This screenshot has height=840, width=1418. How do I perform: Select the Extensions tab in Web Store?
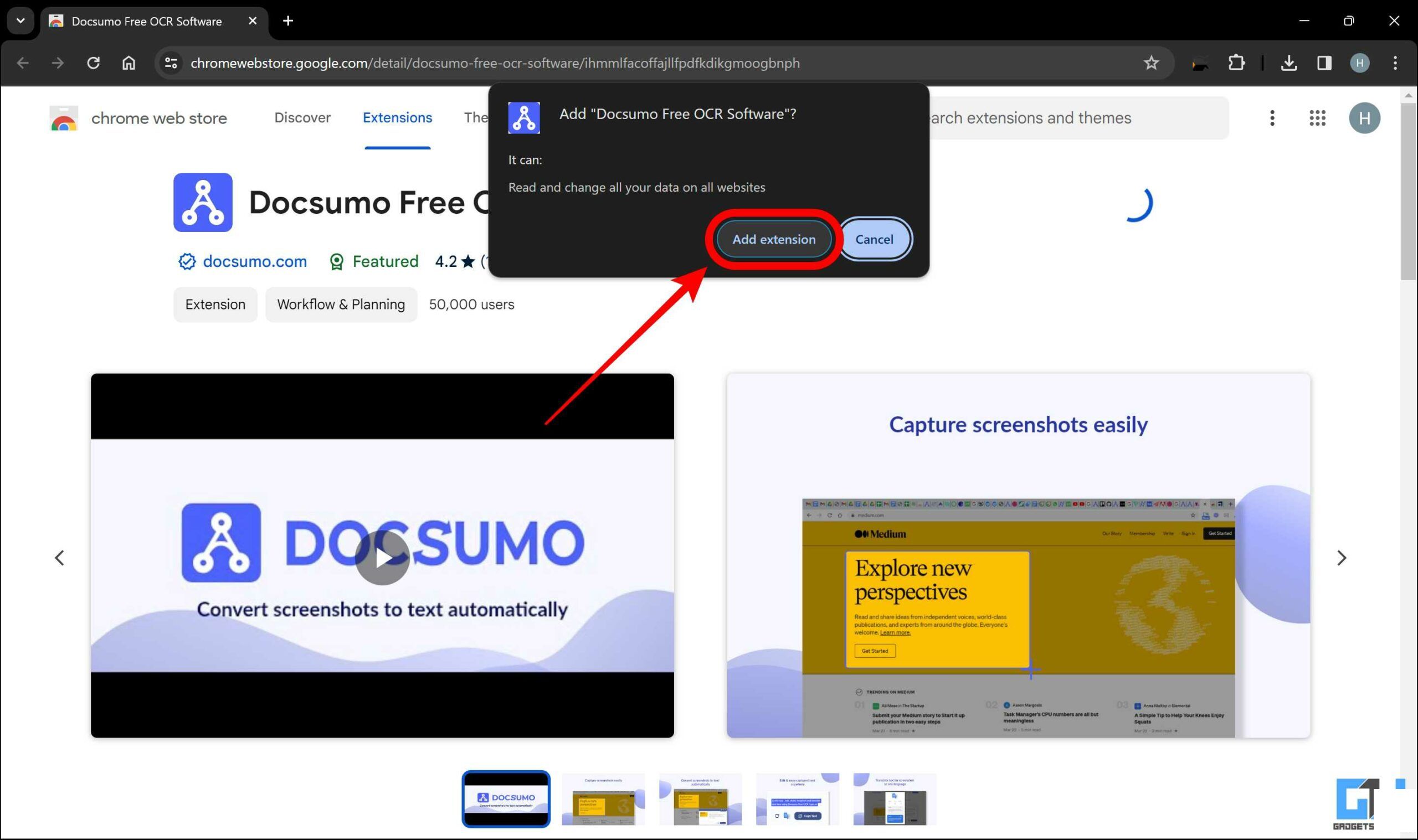[397, 118]
